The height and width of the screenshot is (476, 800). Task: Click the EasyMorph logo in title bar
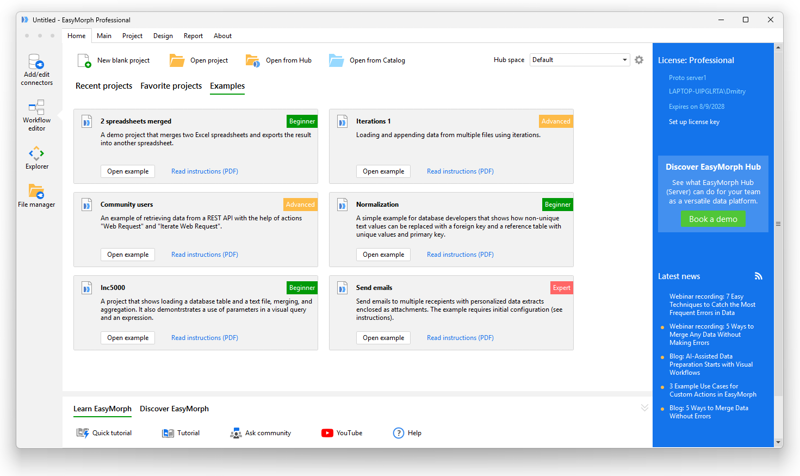pyautogui.click(x=24, y=20)
